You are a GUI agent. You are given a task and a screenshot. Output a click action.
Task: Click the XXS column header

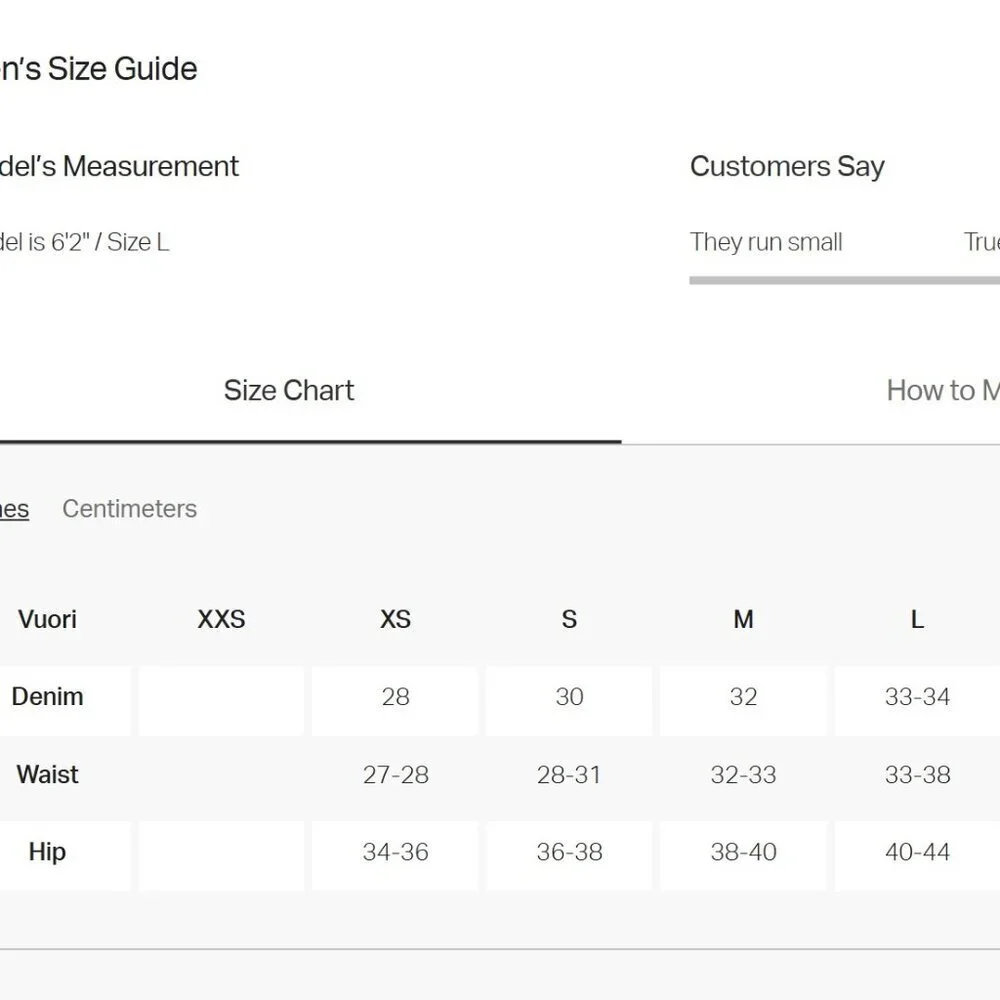[x=221, y=619]
